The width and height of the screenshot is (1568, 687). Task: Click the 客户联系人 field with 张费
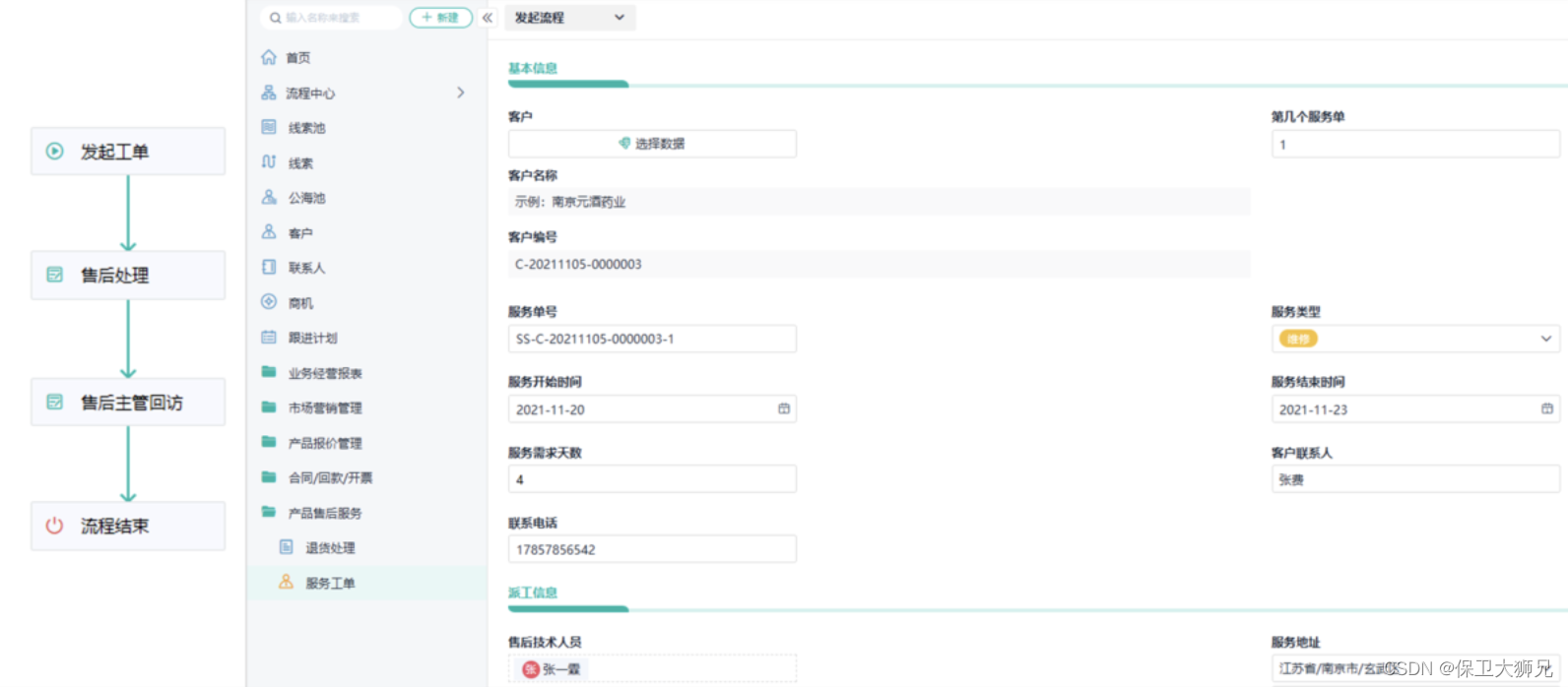[1415, 479]
